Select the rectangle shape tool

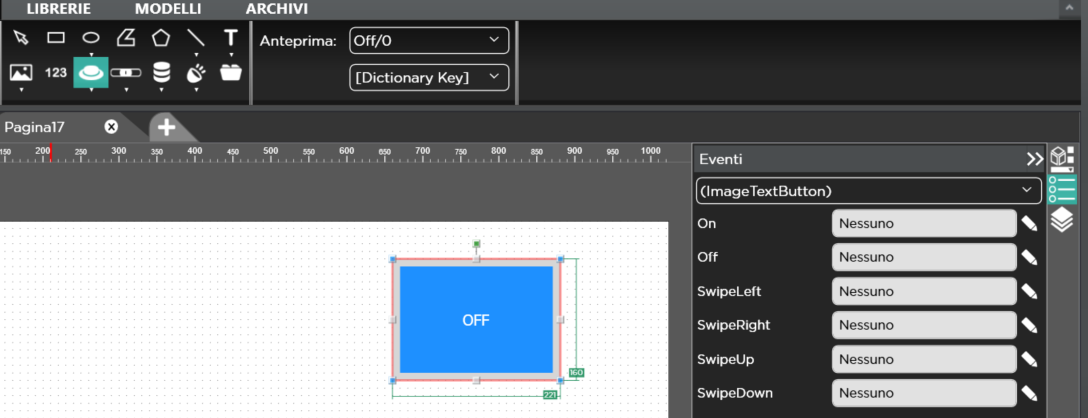(x=56, y=38)
